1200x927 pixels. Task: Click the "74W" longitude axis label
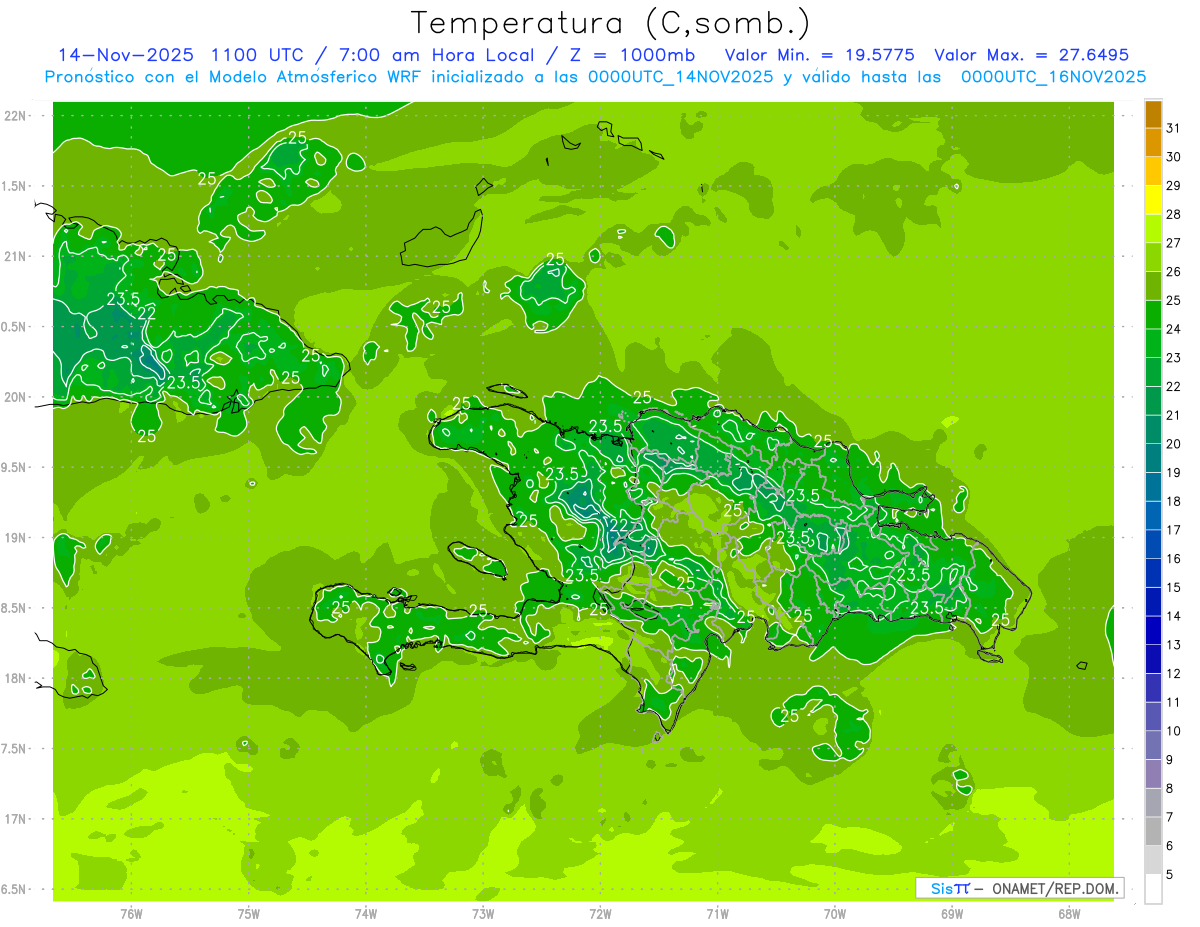point(366,914)
